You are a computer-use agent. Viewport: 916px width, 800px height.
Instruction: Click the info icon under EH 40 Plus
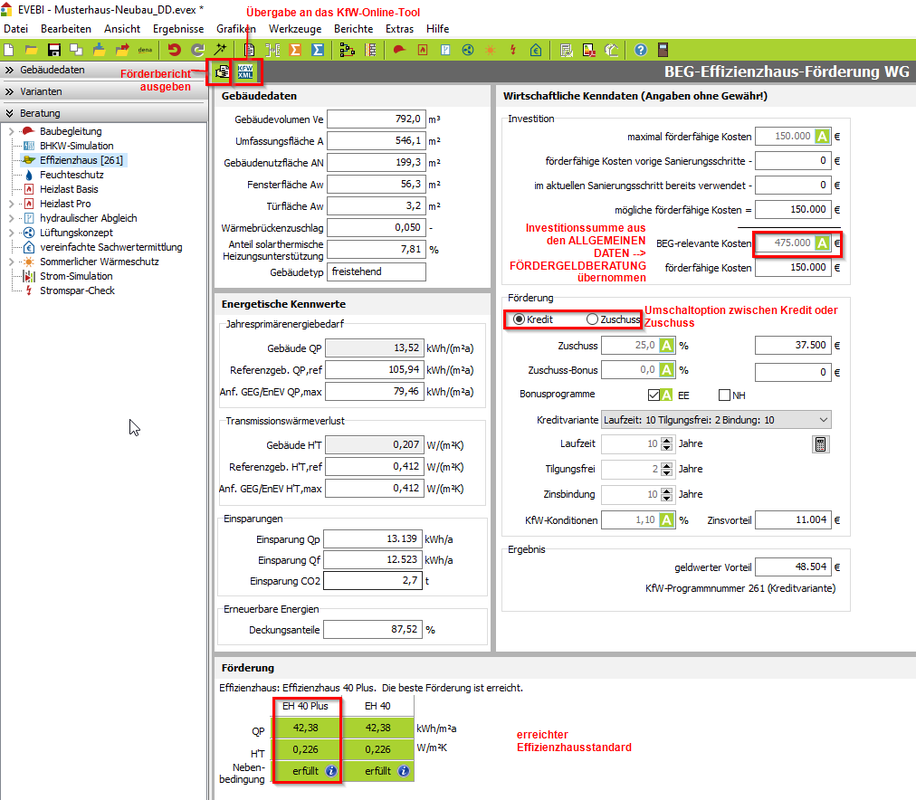pyautogui.click(x=331, y=771)
